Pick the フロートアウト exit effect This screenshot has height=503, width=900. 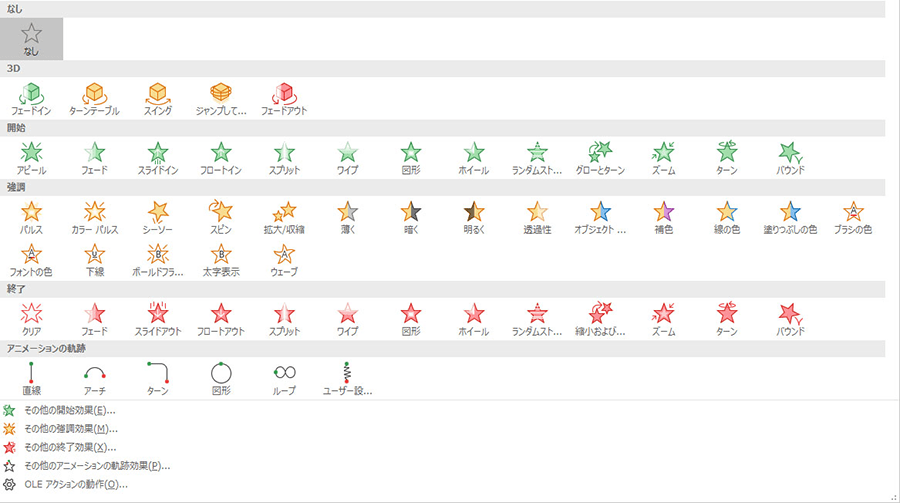coord(221,319)
